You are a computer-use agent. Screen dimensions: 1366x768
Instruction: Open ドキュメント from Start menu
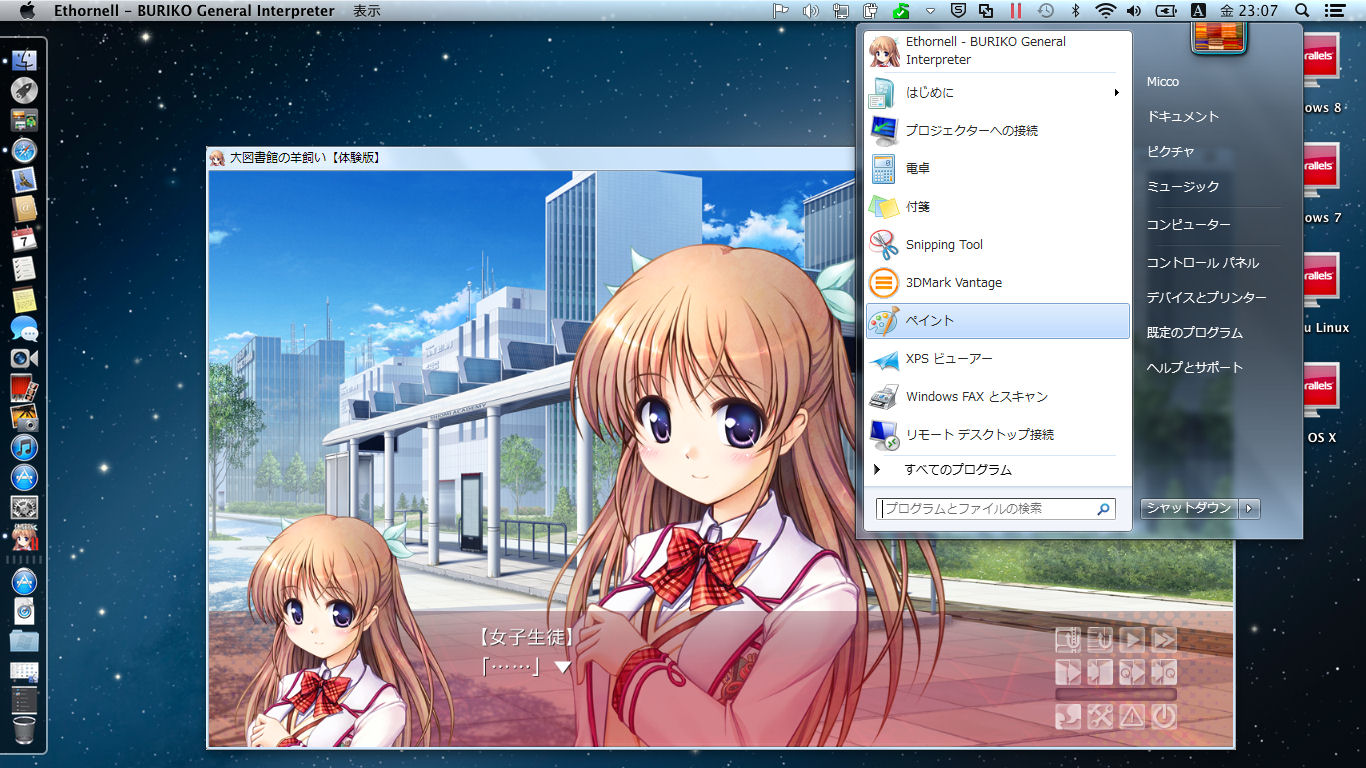coord(1183,117)
